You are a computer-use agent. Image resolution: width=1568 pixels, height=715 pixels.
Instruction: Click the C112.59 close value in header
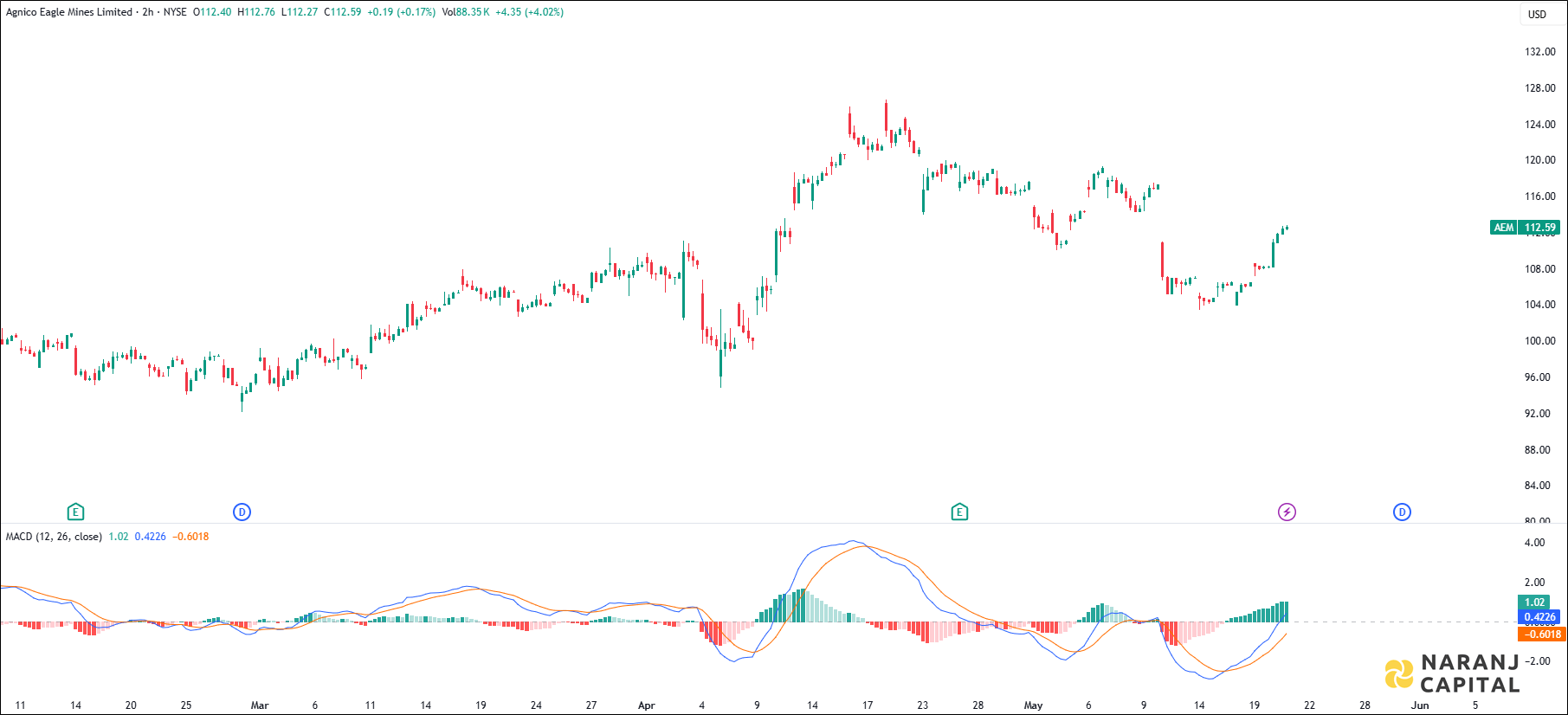(343, 12)
